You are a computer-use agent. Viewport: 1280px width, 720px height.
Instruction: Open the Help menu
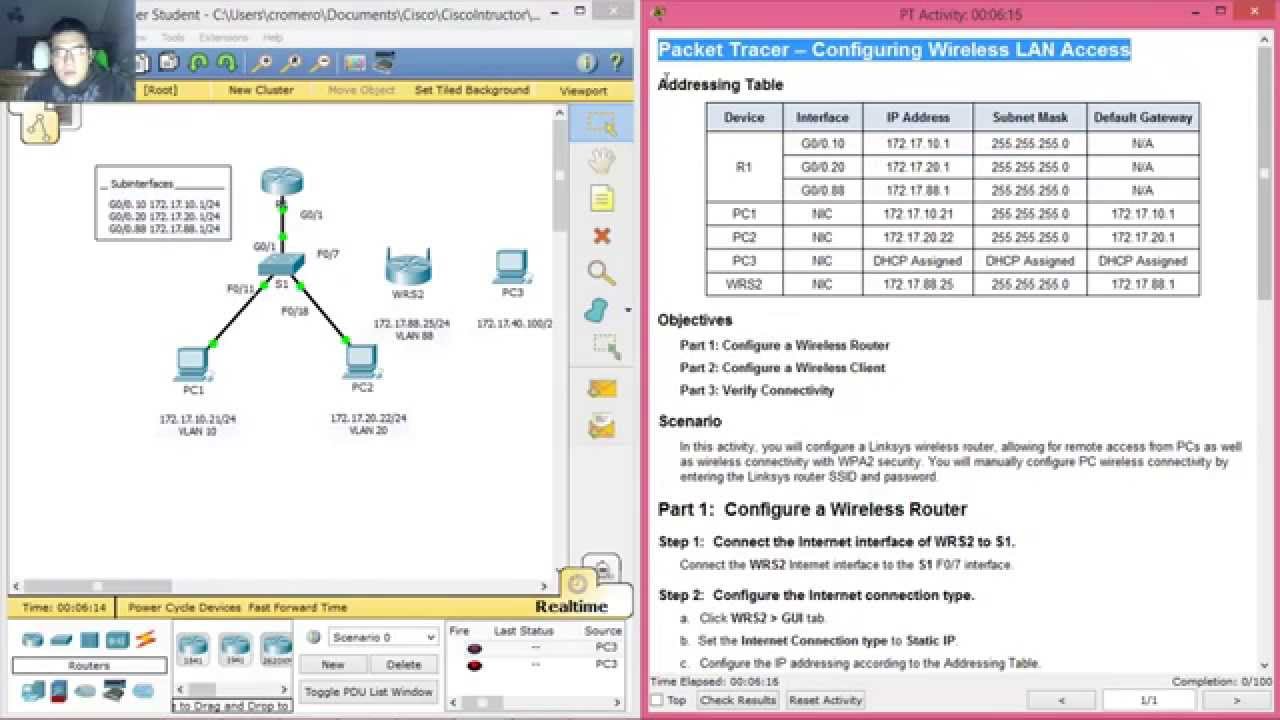click(273, 37)
